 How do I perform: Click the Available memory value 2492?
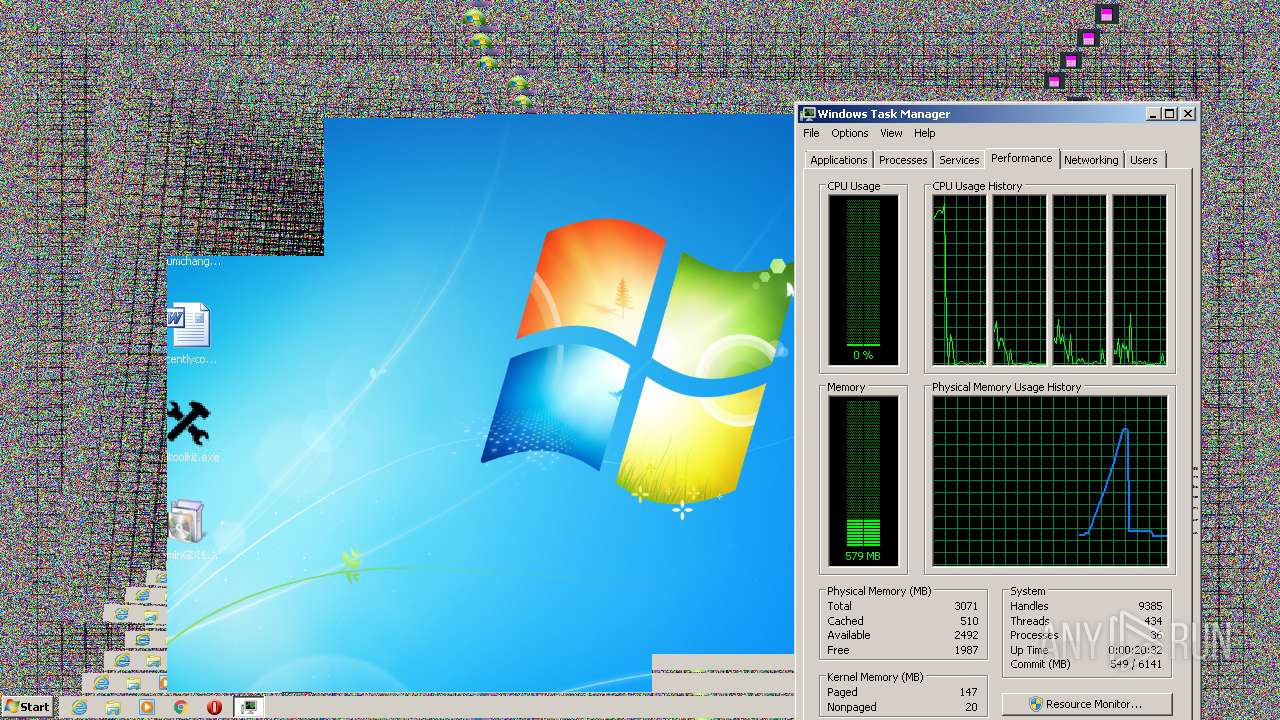(x=965, y=635)
